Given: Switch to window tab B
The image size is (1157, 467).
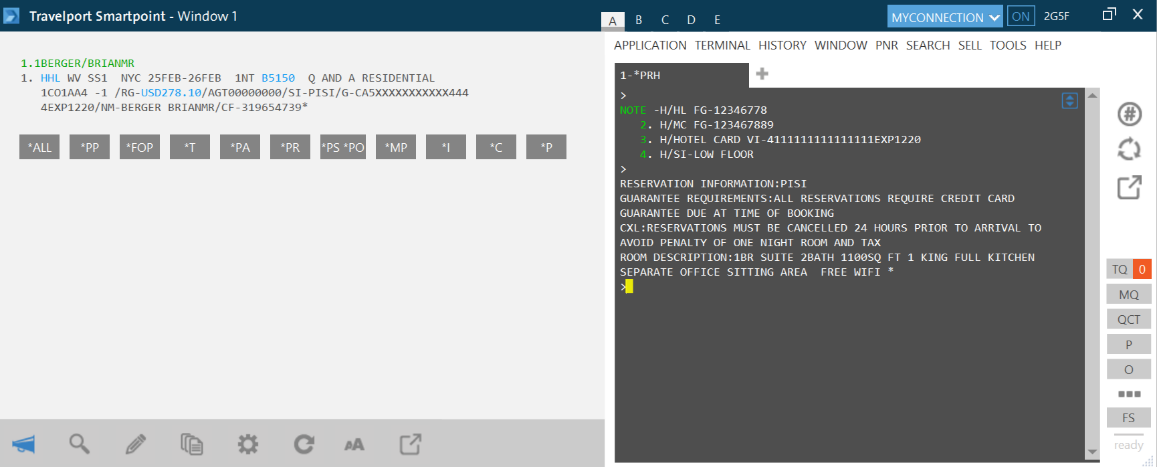Looking at the screenshot, I should pos(639,19).
